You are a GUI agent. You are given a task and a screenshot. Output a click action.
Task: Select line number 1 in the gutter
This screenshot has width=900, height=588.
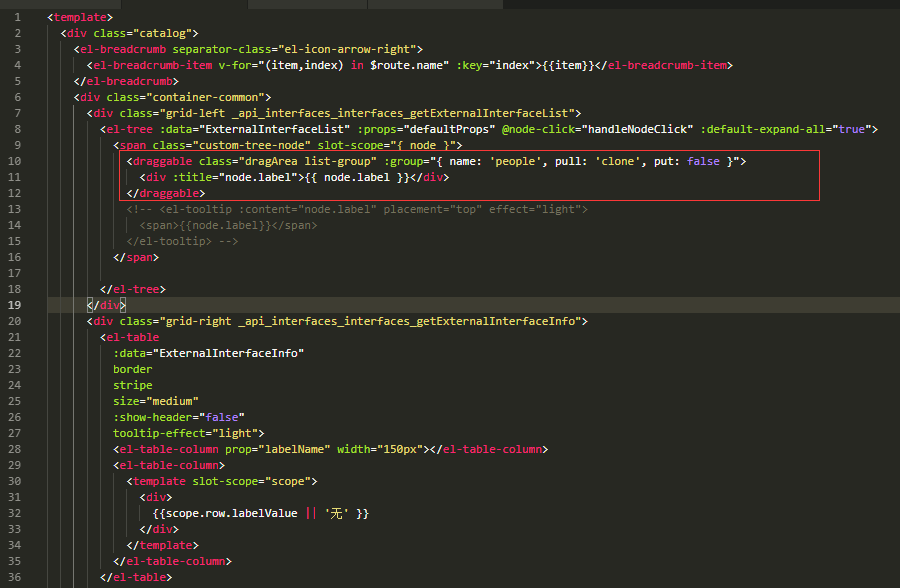[17, 17]
